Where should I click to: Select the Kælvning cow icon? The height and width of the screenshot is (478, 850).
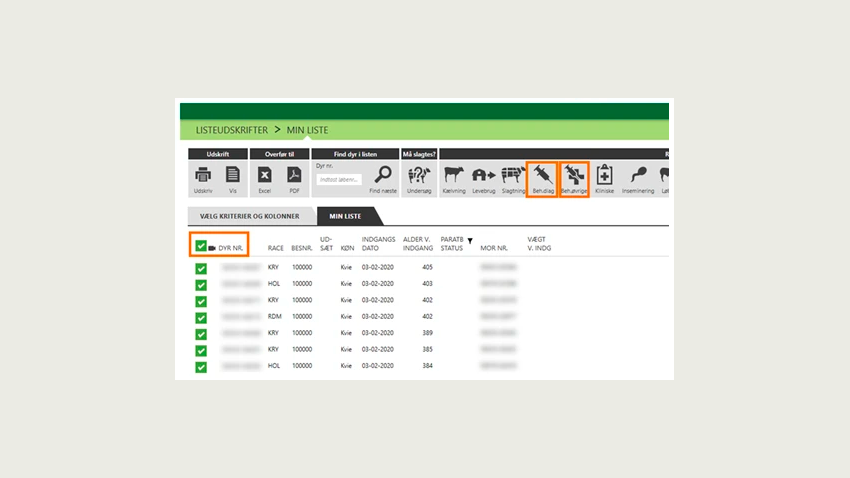[x=455, y=175]
